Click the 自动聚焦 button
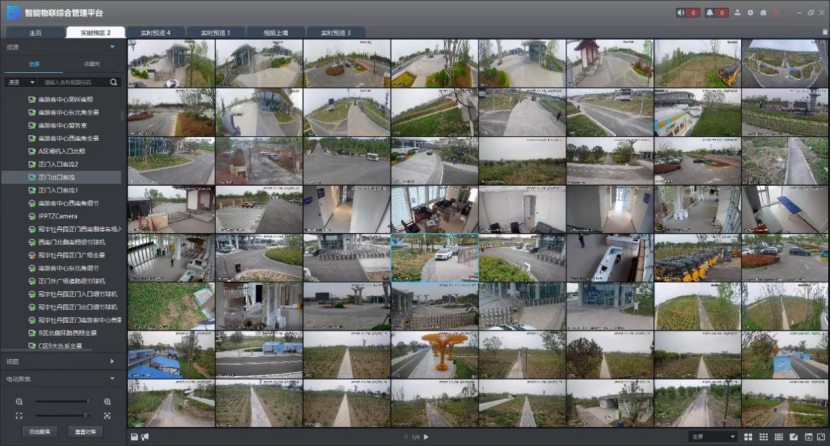 (x=40, y=431)
